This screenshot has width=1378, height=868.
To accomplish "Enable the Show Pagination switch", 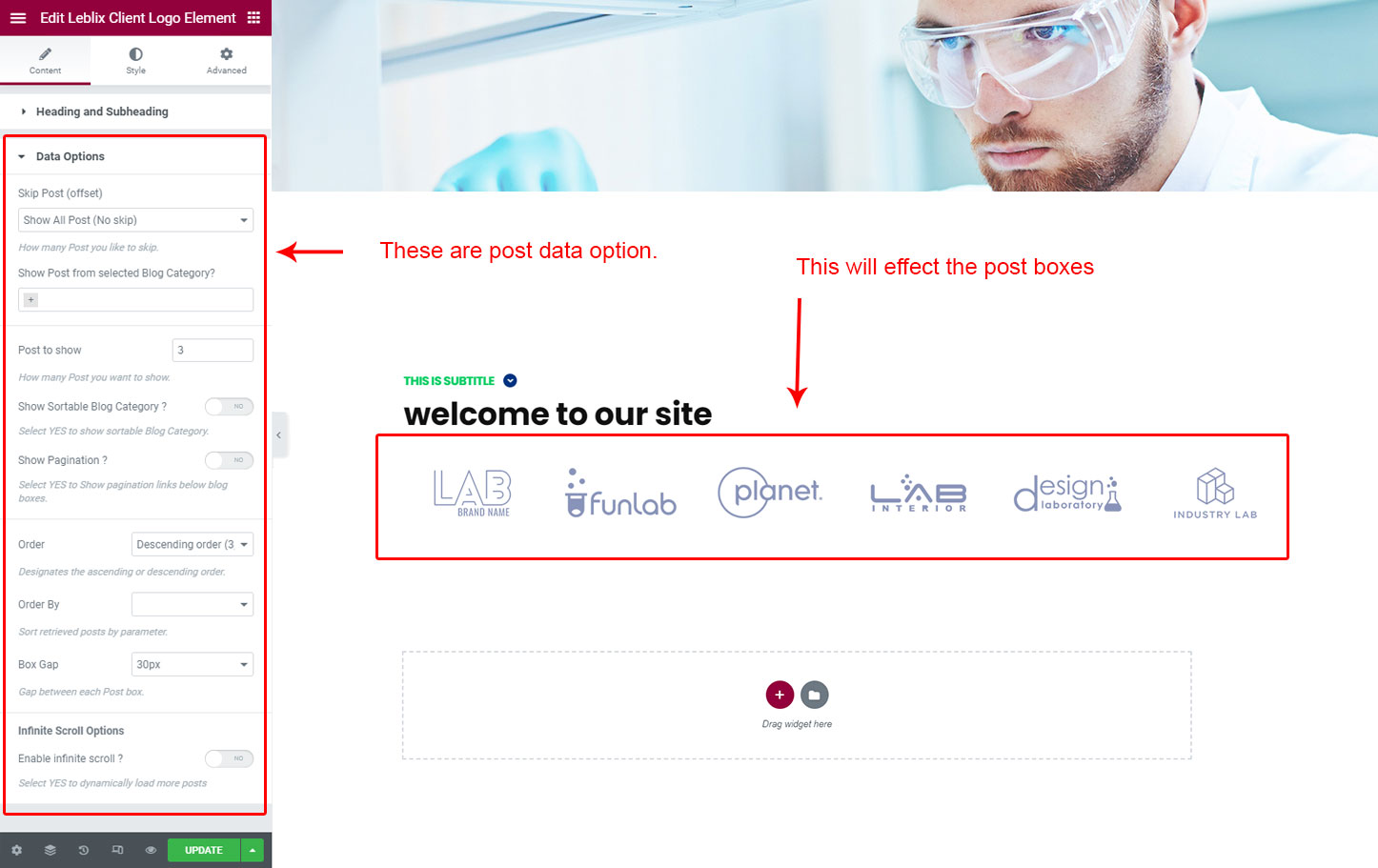I will (x=229, y=460).
